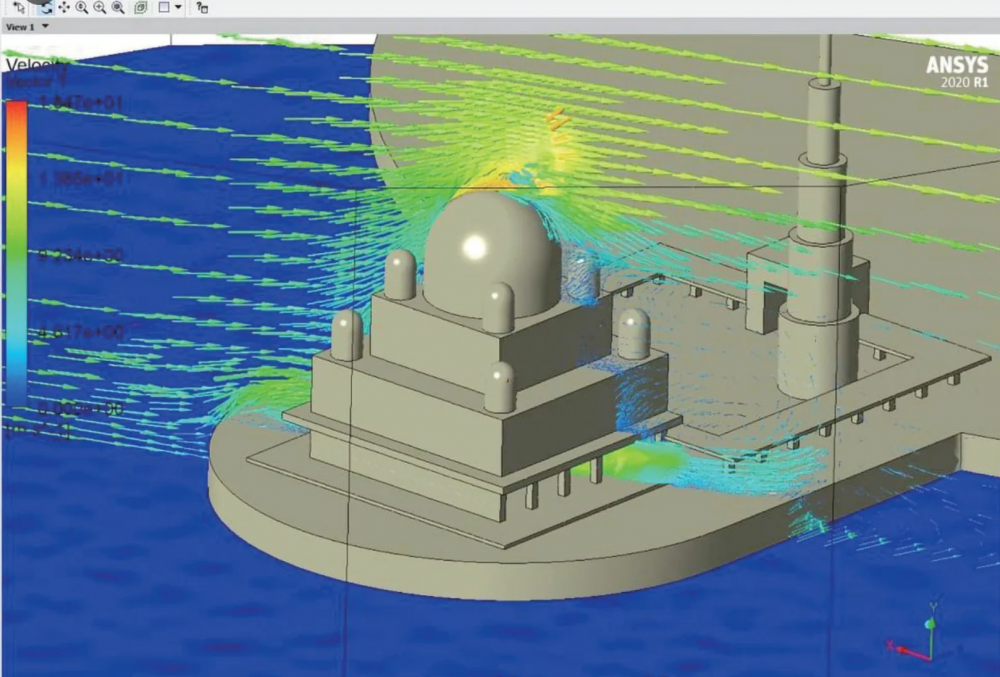Click the ANSYS 2020 R1 logo

(x=956, y=71)
